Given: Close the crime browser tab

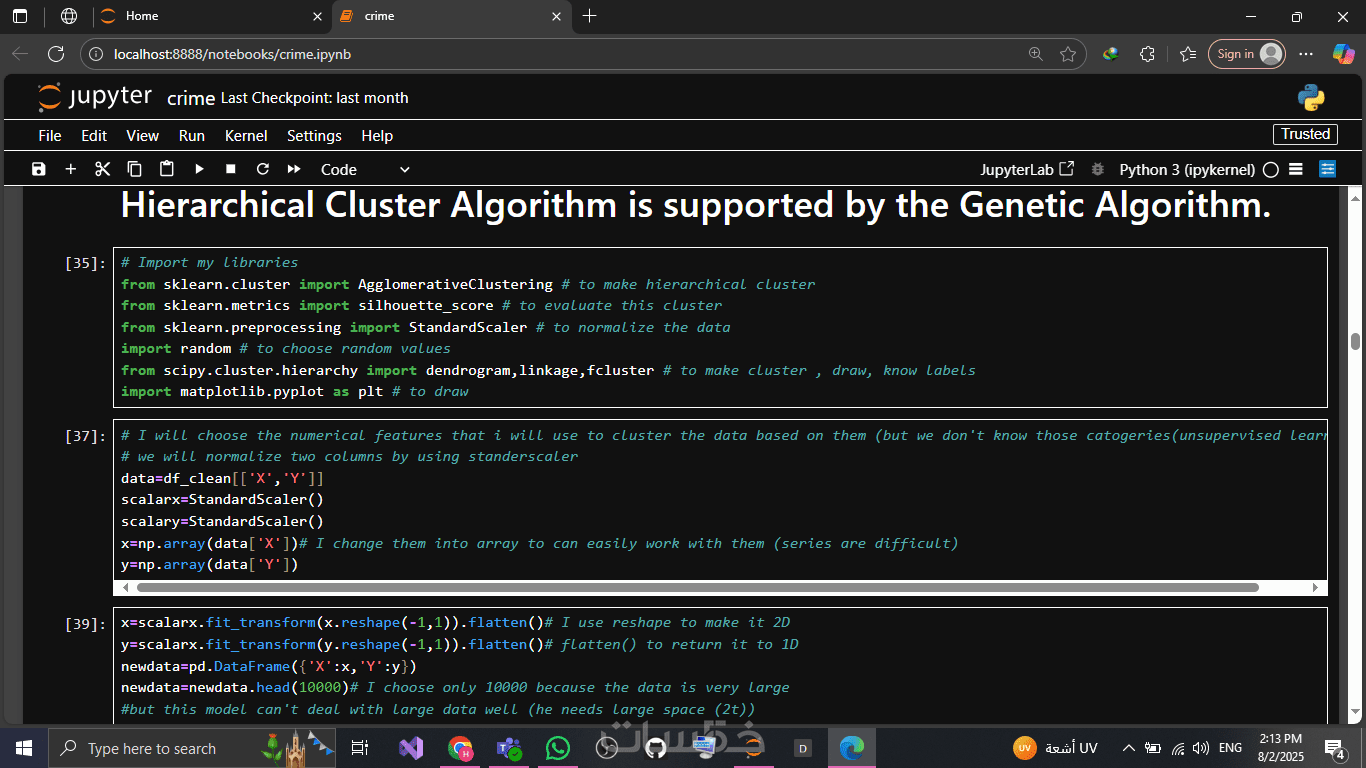Looking at the screenshot, I should click(x=557, y=16).
